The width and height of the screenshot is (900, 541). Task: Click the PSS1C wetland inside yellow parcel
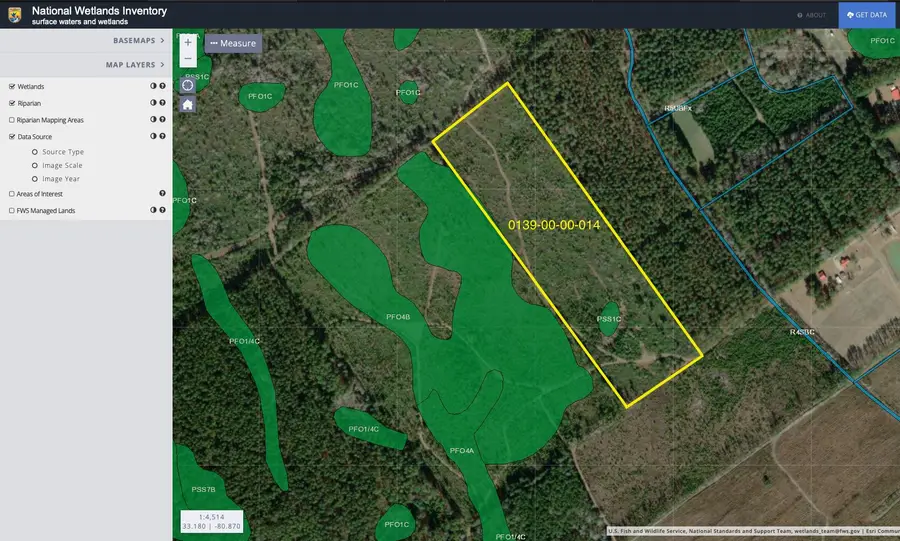point(609,319)
